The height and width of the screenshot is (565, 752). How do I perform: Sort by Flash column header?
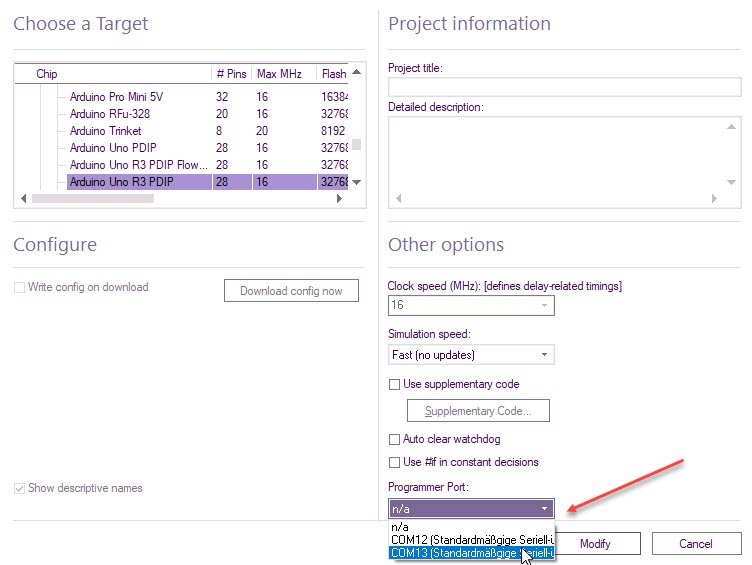334,74
